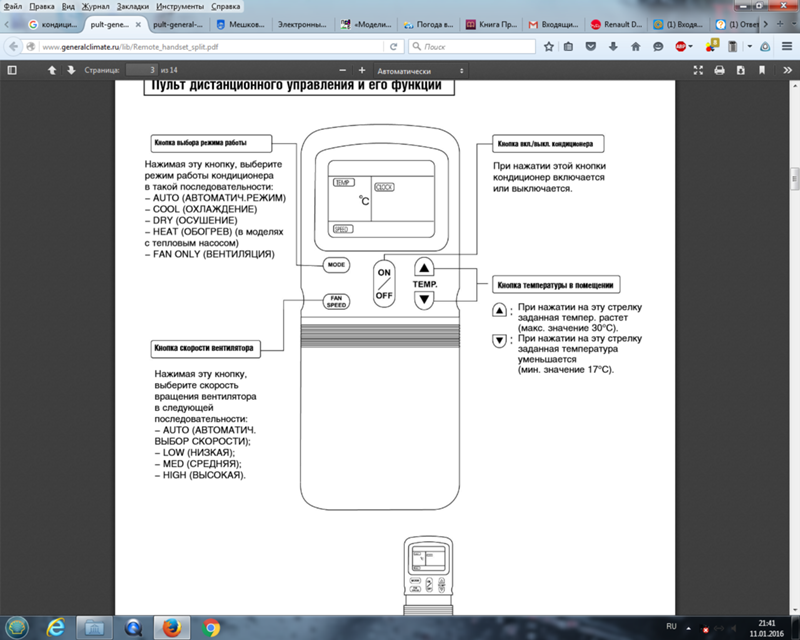Open Google Chrome from the taskbar
Screen dimensions: 800x640
(211, 627)
